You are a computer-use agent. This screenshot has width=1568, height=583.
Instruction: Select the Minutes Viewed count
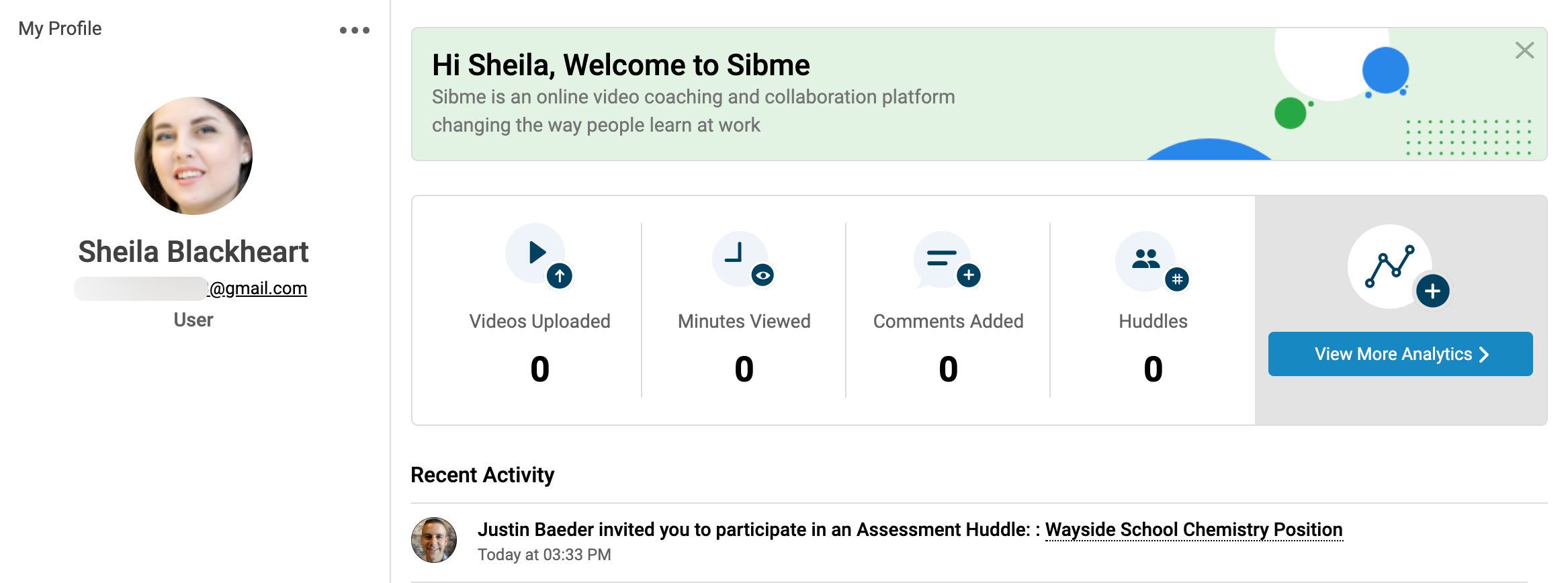tap(744, 369)
